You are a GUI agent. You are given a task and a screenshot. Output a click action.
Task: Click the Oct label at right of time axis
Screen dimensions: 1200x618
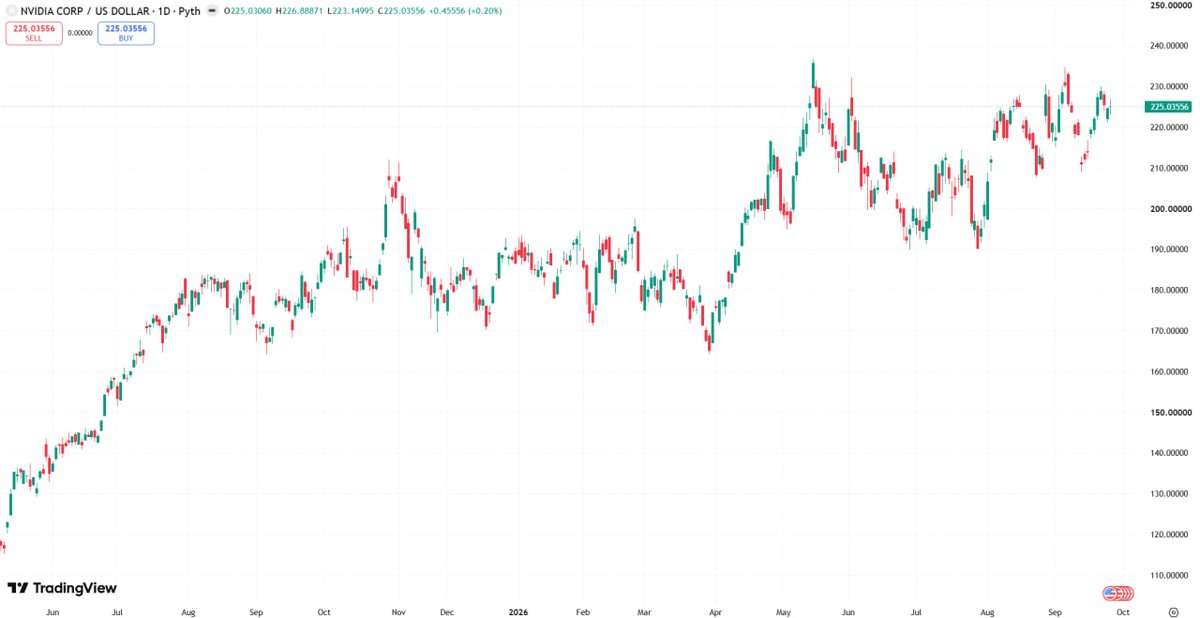[1123, 610]
